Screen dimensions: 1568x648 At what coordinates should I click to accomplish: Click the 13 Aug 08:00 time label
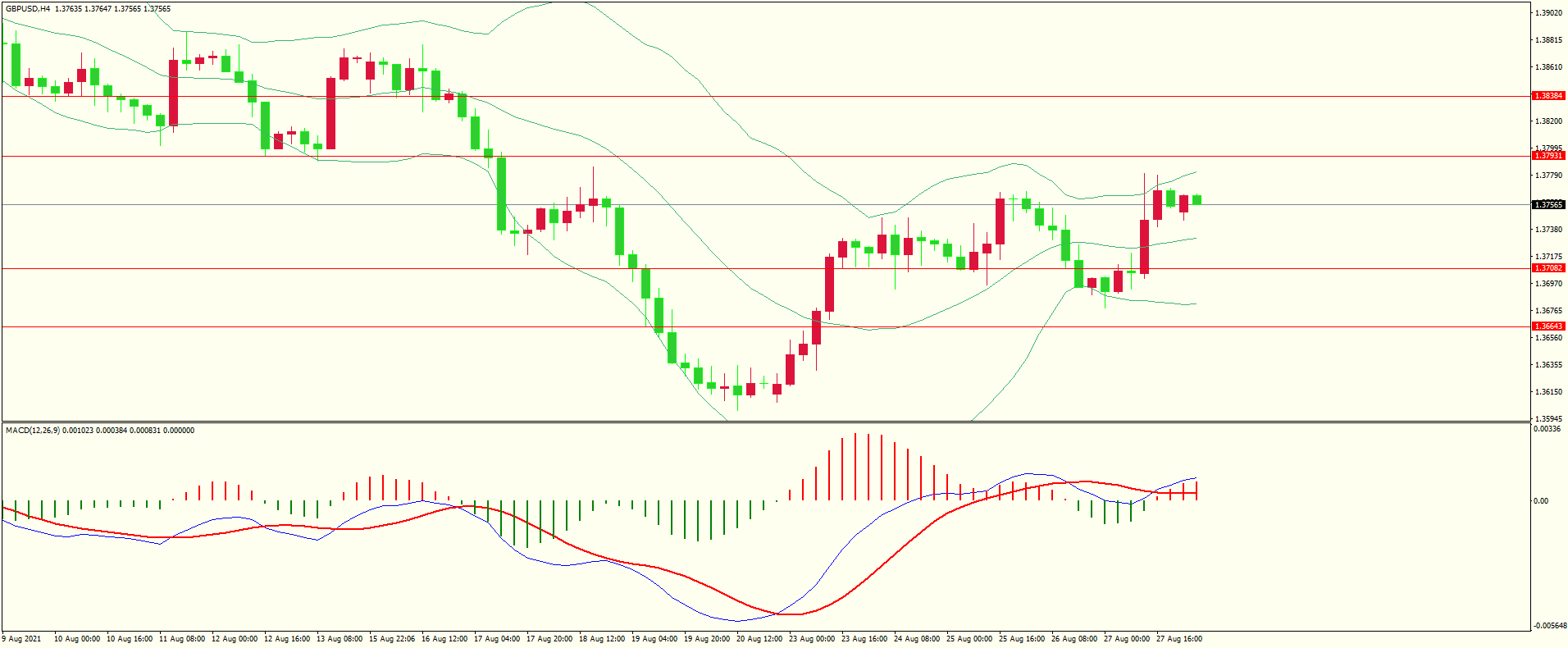(340, 639)
